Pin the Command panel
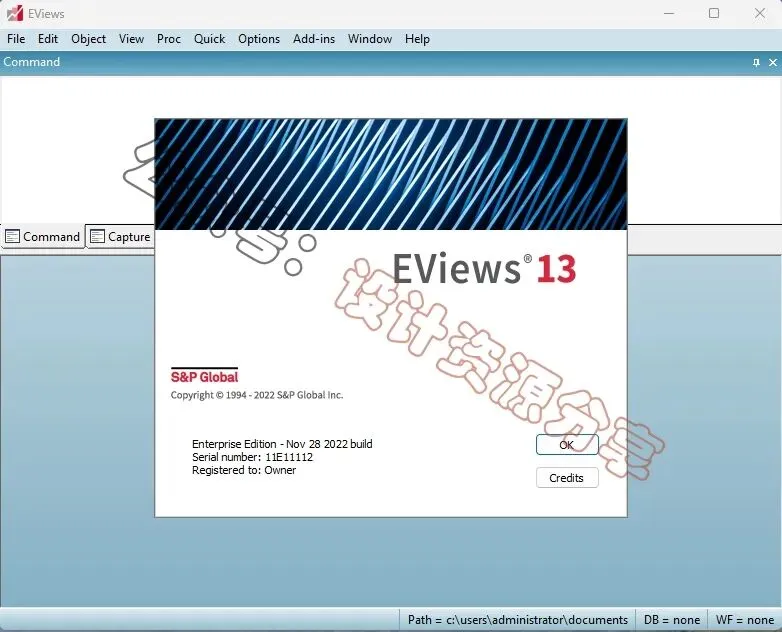This screenshot has width=782, height=632. click(756, 62)
